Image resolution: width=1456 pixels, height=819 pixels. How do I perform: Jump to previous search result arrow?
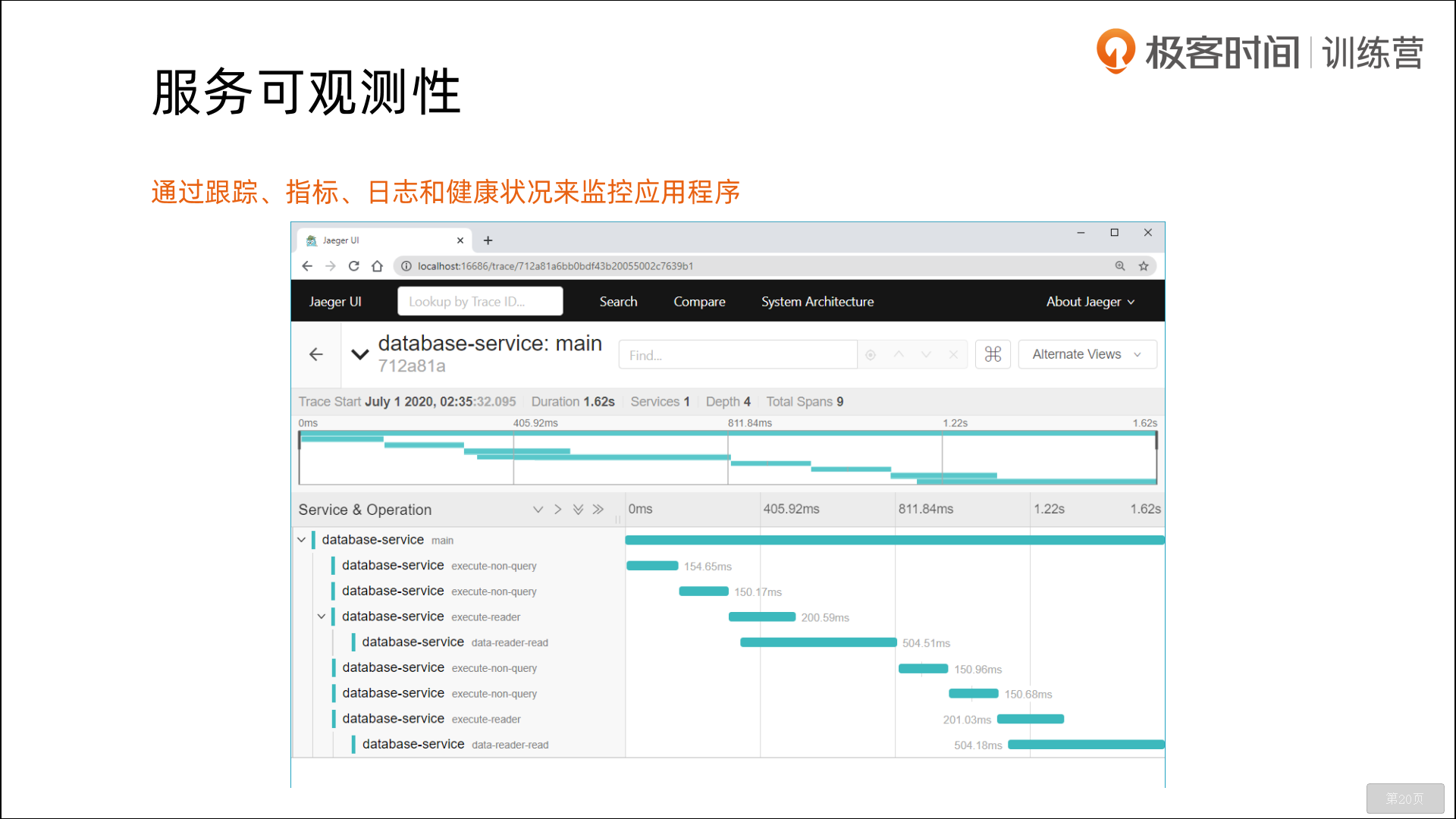click(x=899, y=354)
